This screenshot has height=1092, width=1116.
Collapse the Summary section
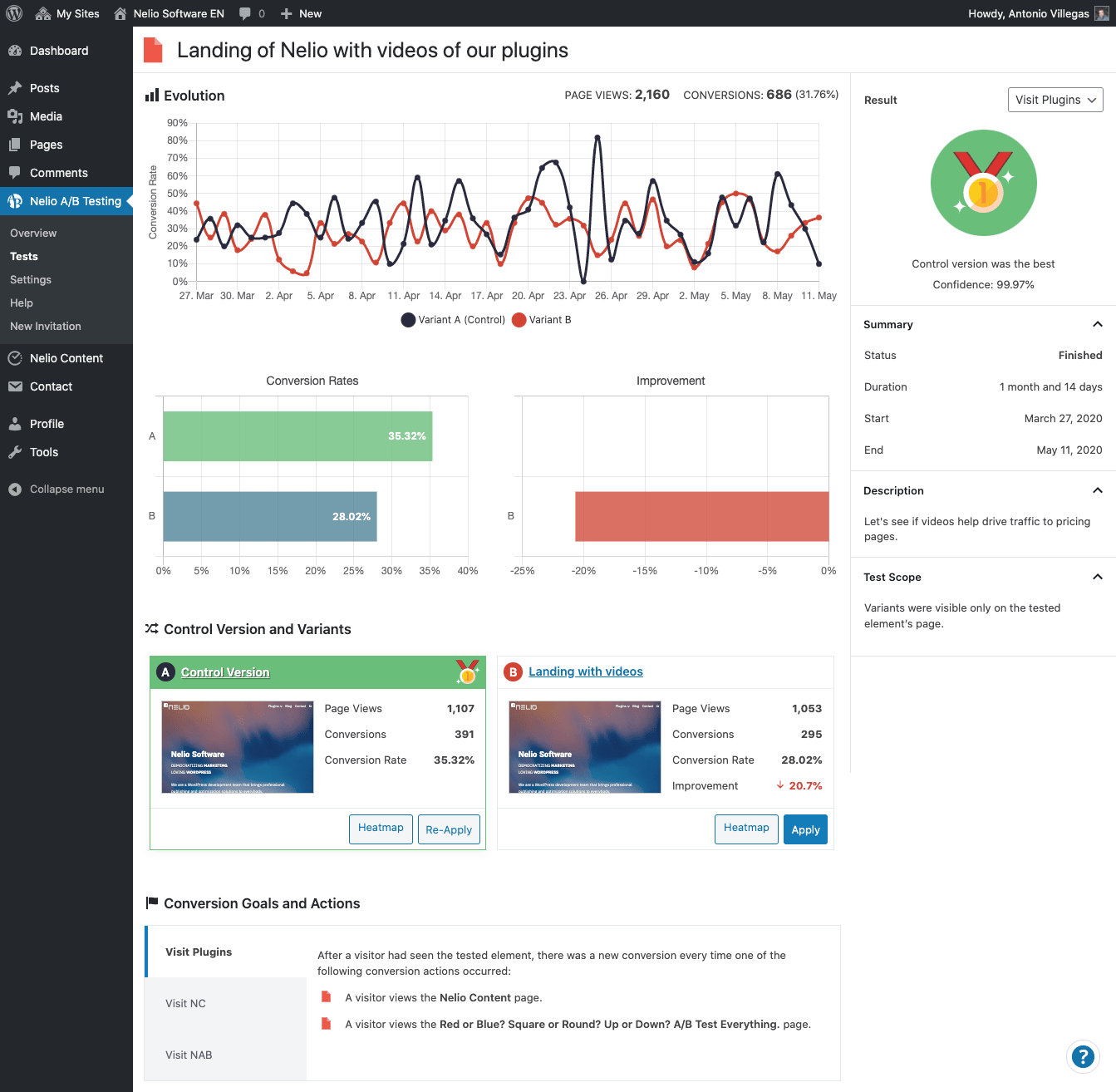[x=1098, y=324]
